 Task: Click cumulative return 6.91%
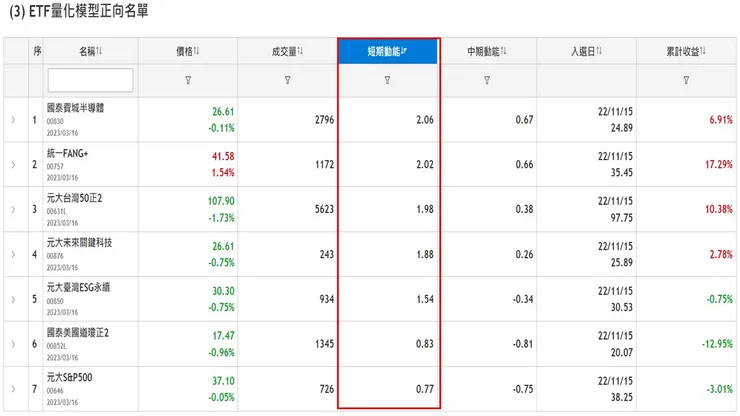tap(721, 120)
